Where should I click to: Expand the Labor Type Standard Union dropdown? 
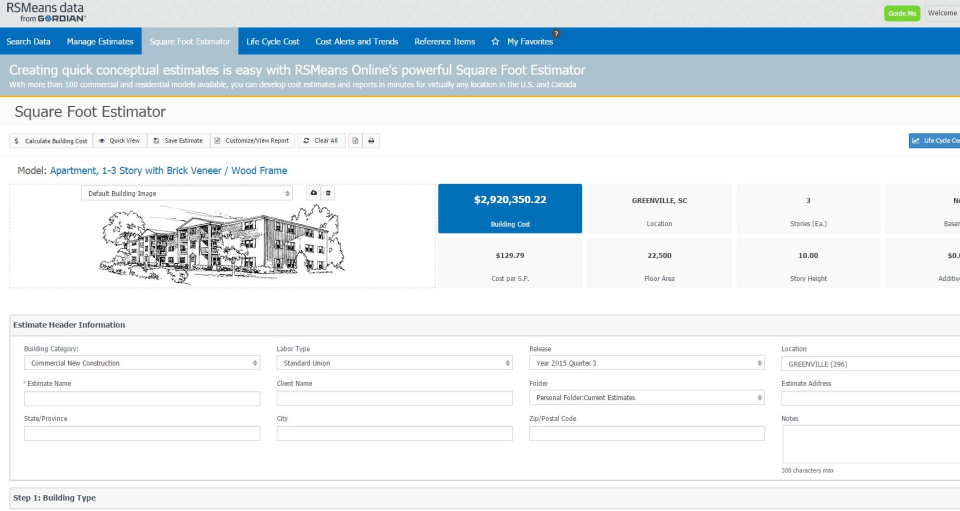[x=394, y=363]
